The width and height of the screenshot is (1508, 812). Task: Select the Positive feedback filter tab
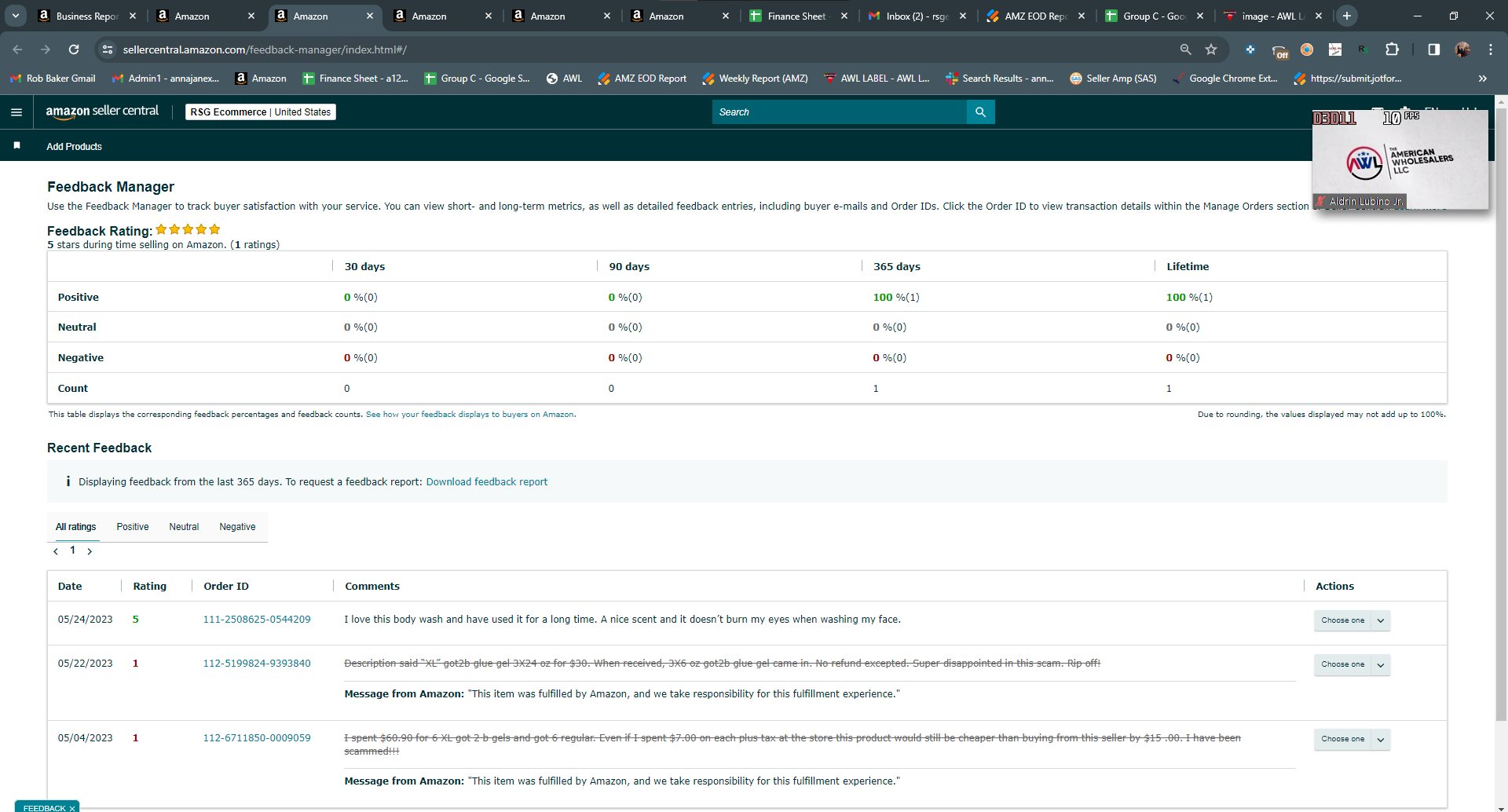point(133,527)
